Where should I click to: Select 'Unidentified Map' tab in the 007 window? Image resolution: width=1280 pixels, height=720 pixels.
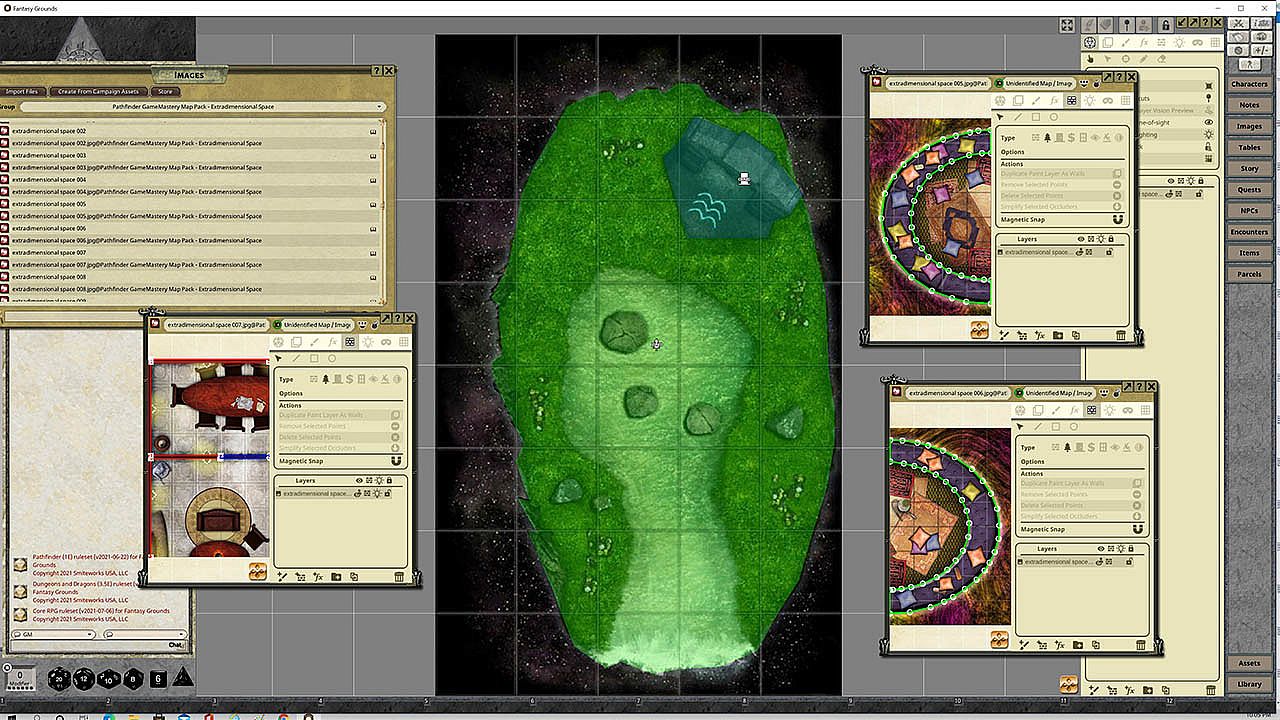click(318, 324)
